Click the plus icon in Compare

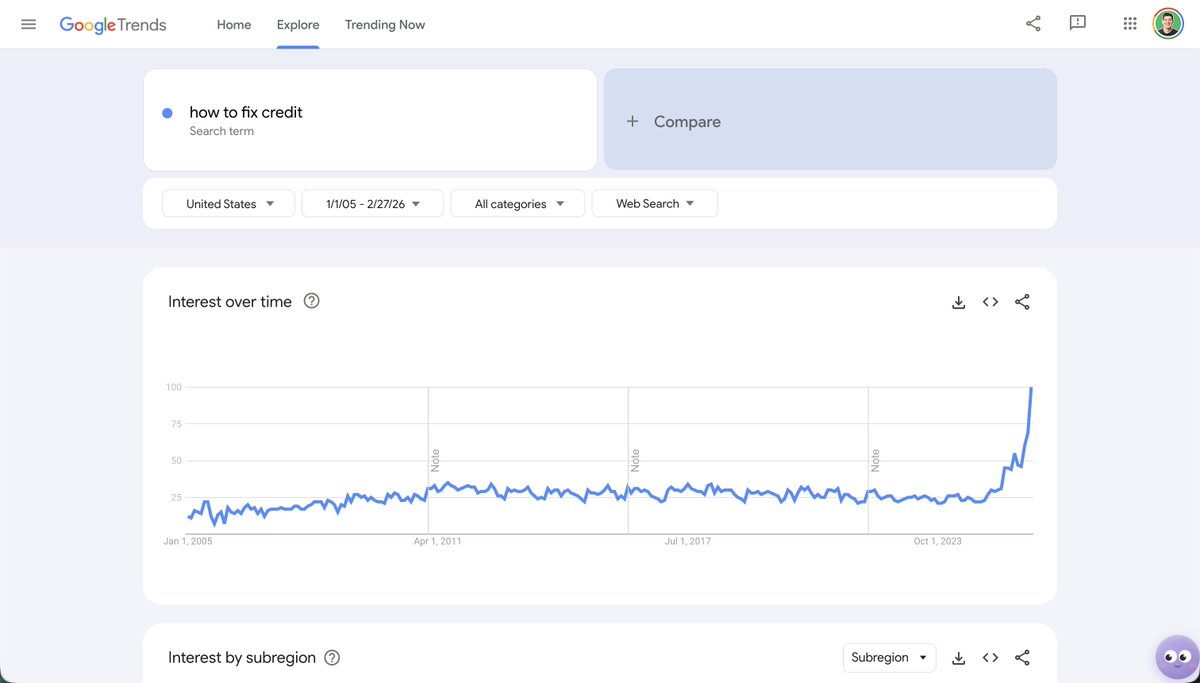(632, 121)
